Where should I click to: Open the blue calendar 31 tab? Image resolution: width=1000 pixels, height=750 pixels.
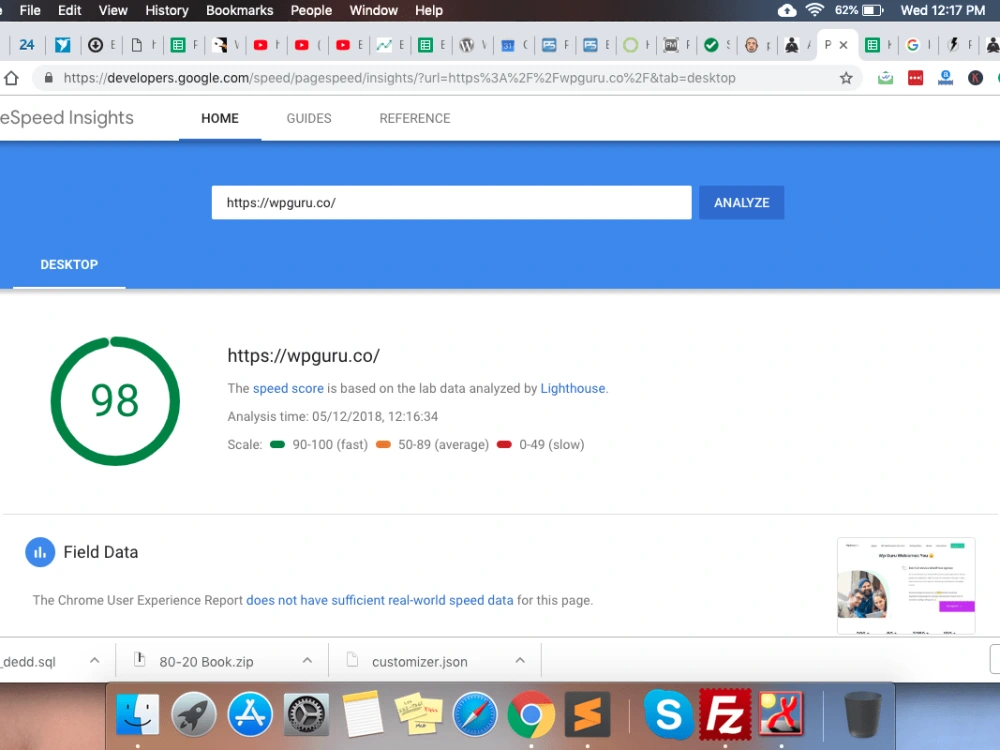coord(508,45)
